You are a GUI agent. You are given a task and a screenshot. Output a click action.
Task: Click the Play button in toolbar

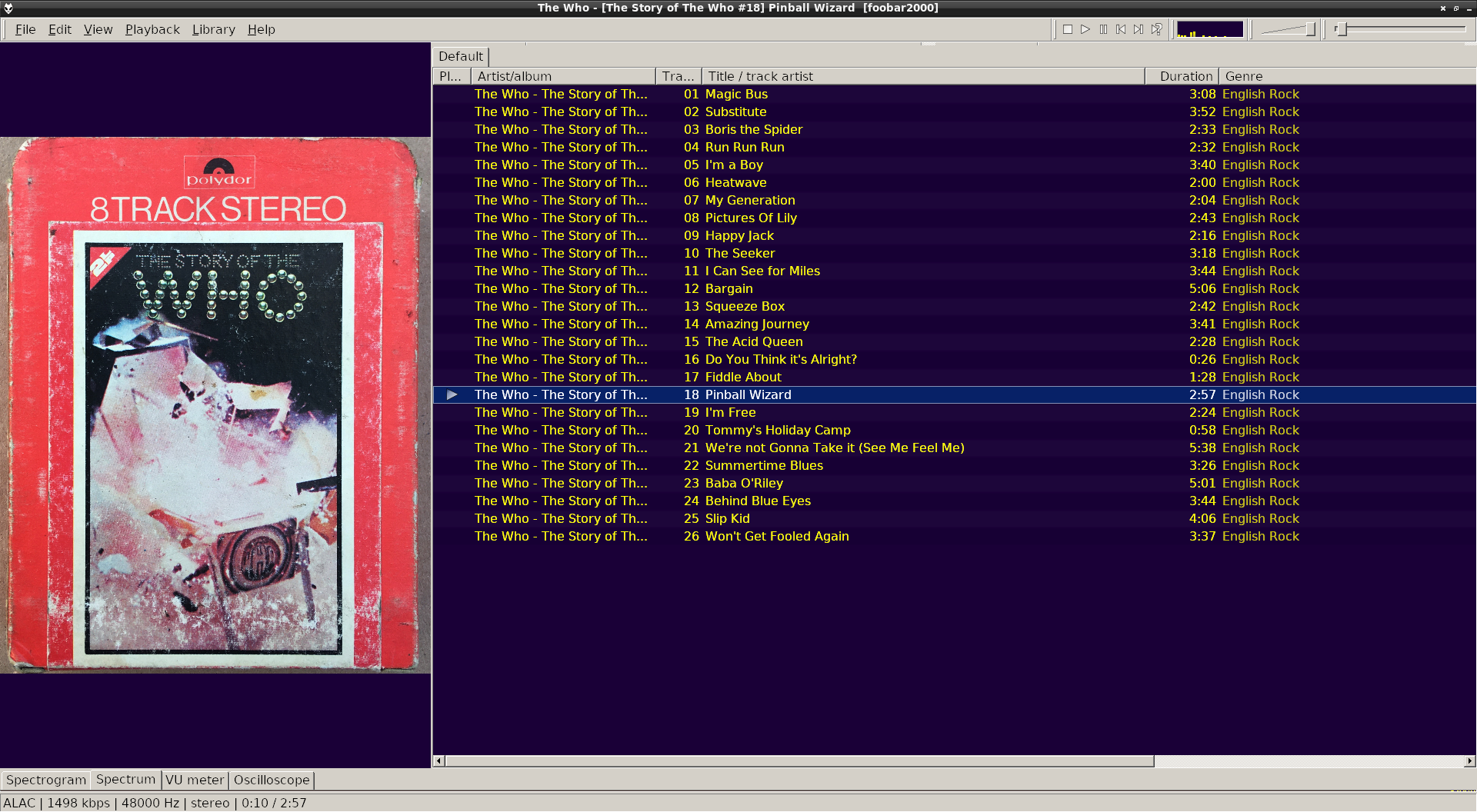[x=1085, y=29]
